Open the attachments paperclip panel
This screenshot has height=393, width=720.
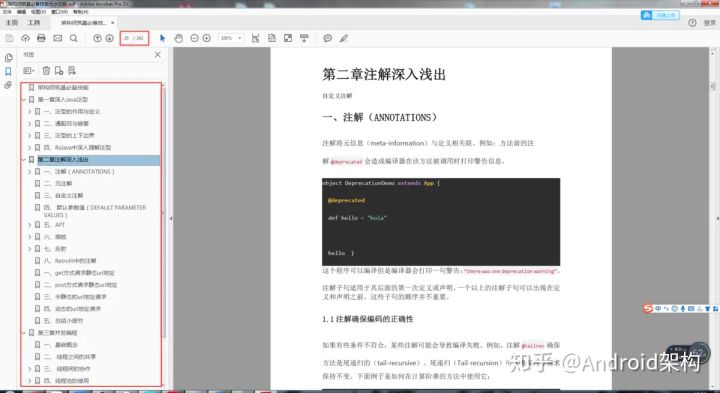(x=8, y=85)
